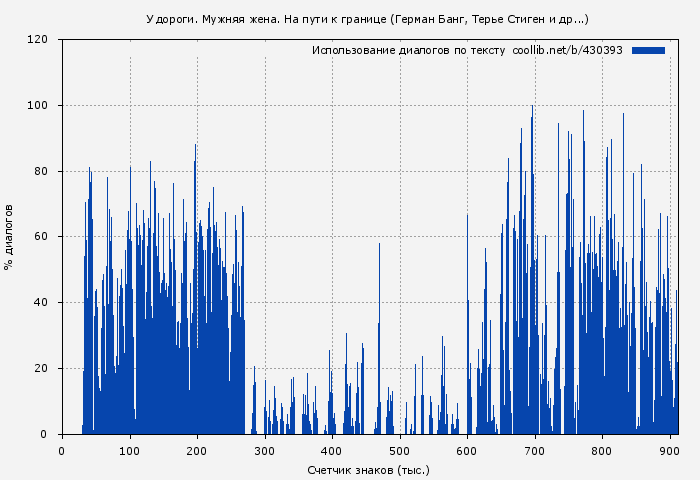Click the 400 label on the x-axis
The image size is (700, 480).
(332, 450)
